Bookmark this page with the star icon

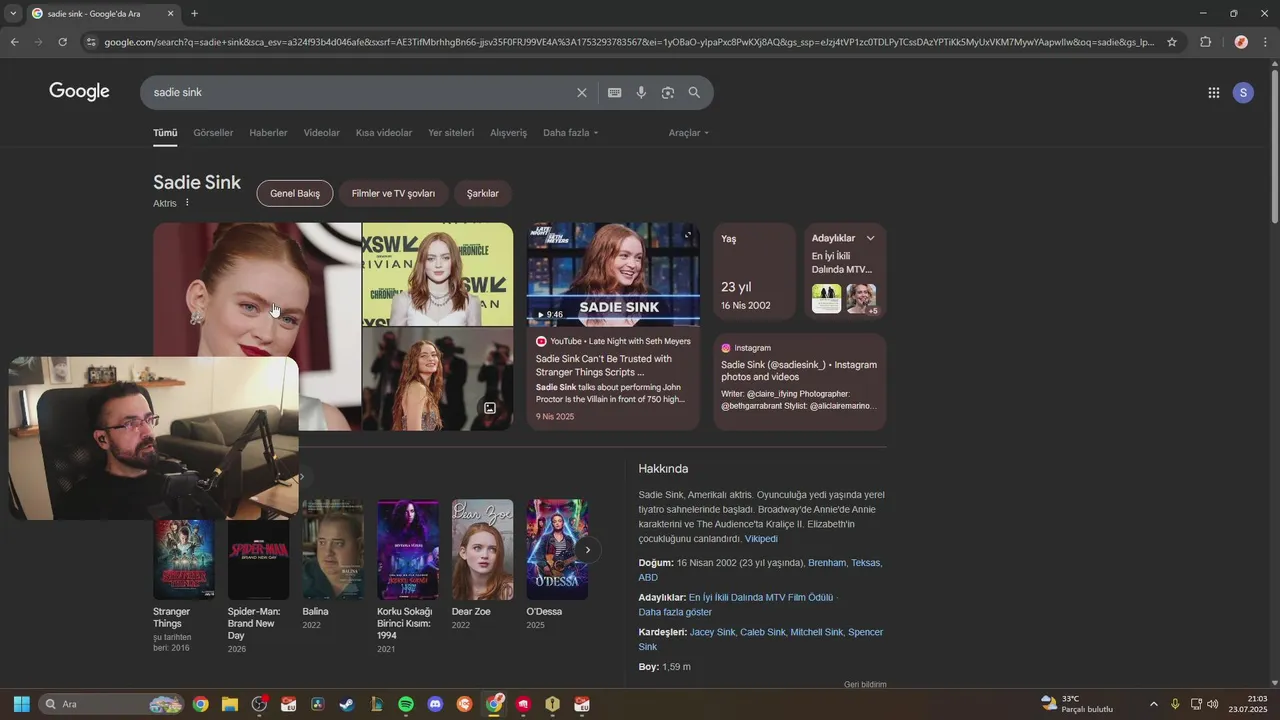click(1172, 42)
